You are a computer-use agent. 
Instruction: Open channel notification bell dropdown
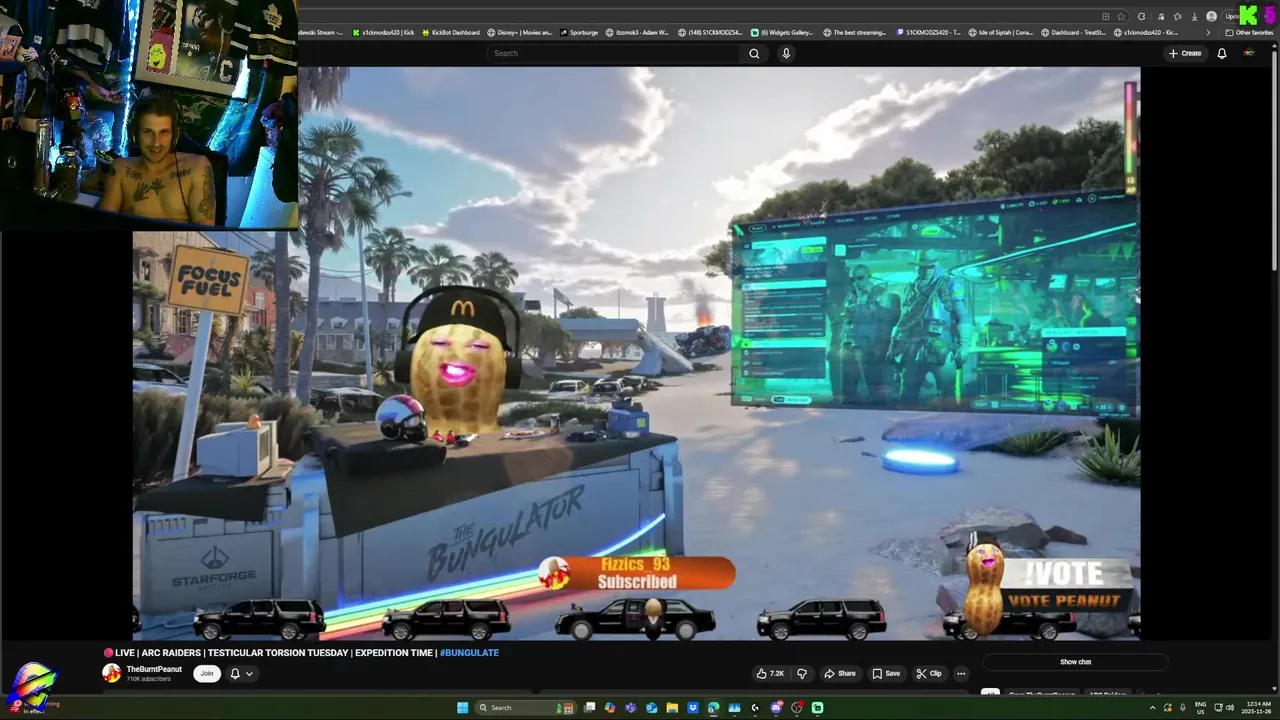click(x=241, y=674)
